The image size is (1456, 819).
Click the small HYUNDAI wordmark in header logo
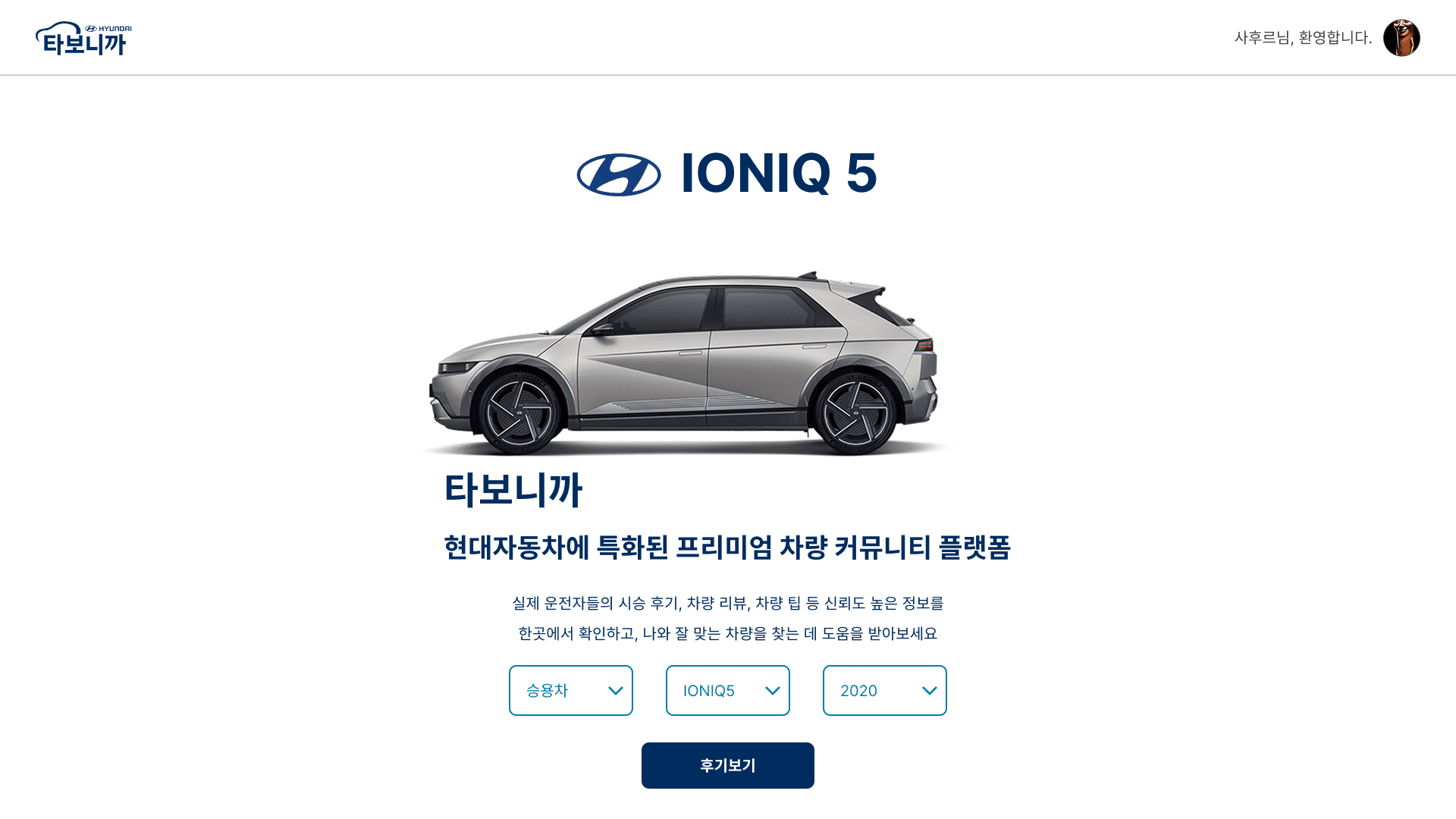pos(108,28)
